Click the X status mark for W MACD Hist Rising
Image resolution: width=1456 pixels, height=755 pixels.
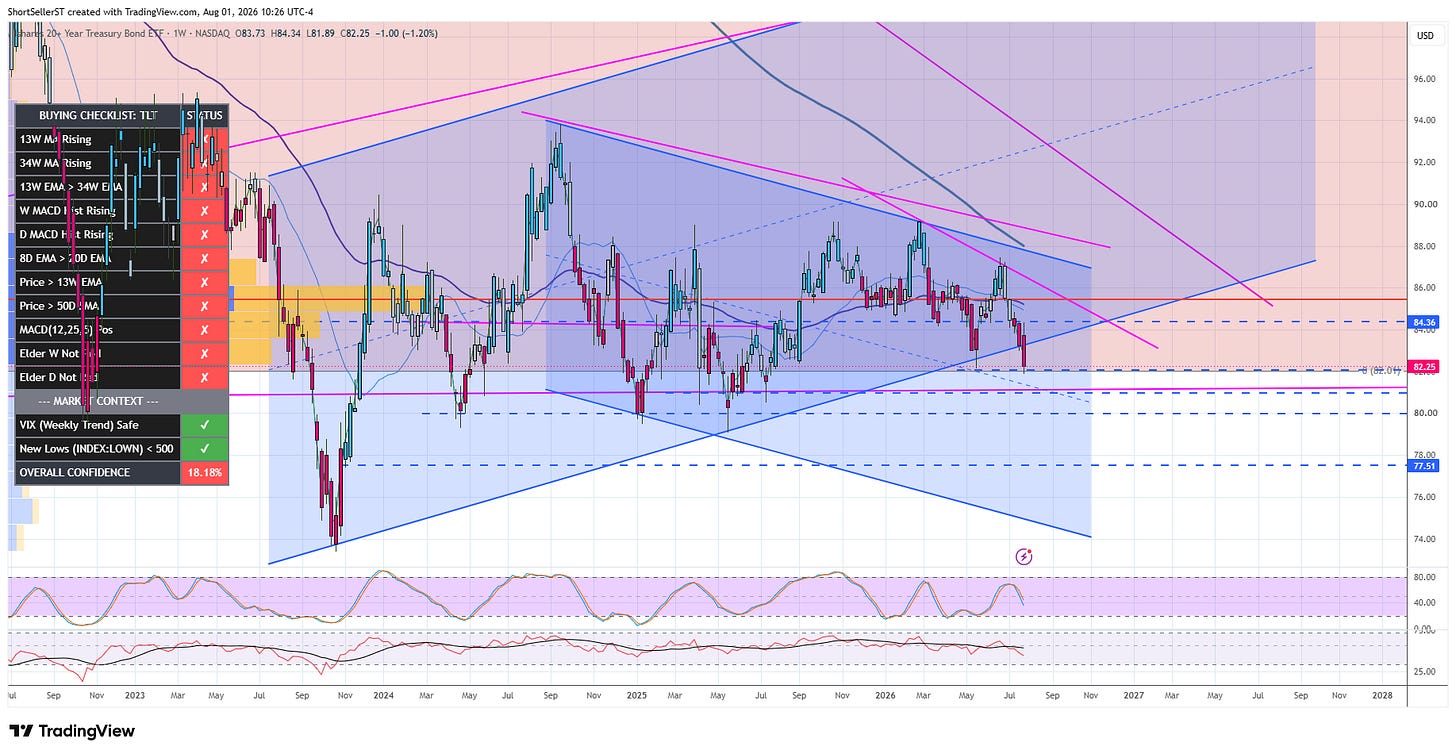(x=204, y=211)
